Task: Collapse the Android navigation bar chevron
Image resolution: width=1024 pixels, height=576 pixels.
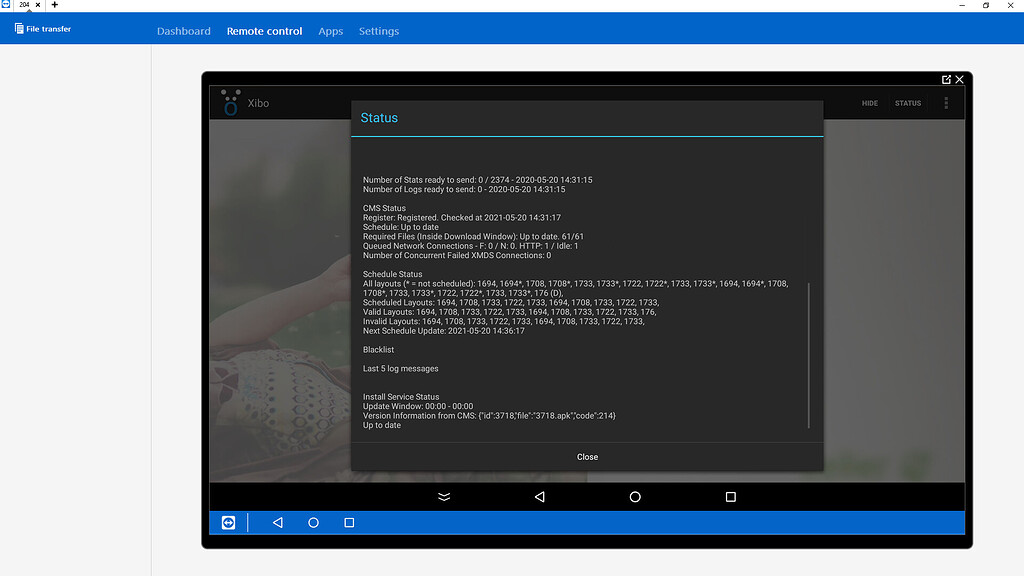Action: 443,496
